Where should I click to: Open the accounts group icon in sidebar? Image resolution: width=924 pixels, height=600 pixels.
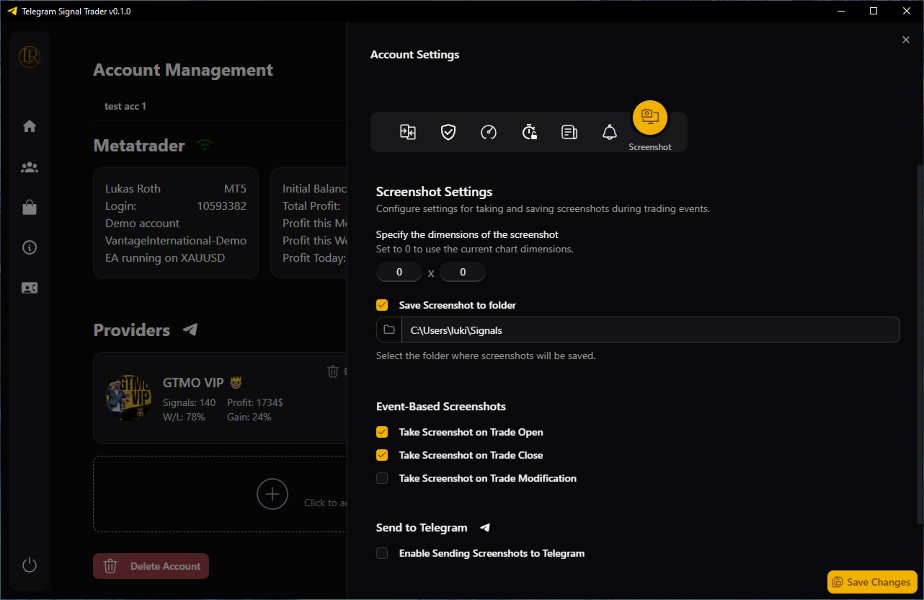click(x=29, y=167)
